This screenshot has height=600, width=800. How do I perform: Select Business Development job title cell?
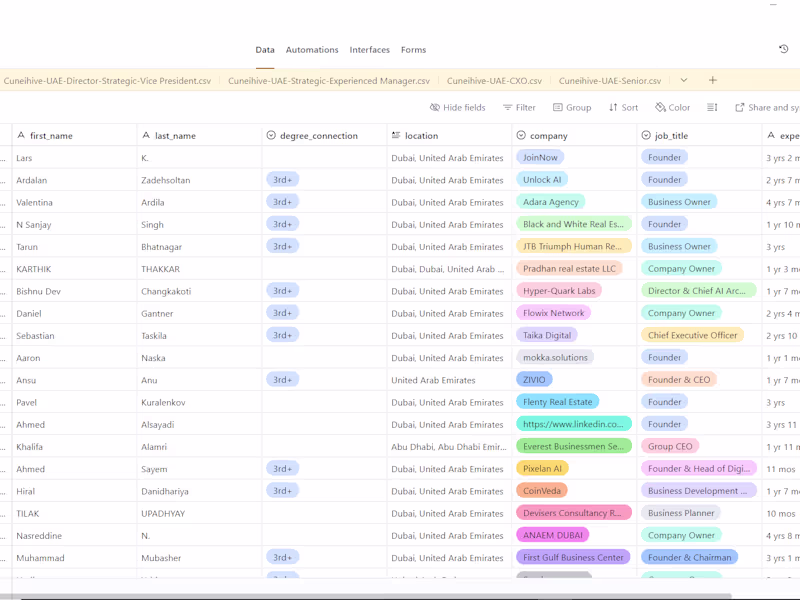click(699, 491)
